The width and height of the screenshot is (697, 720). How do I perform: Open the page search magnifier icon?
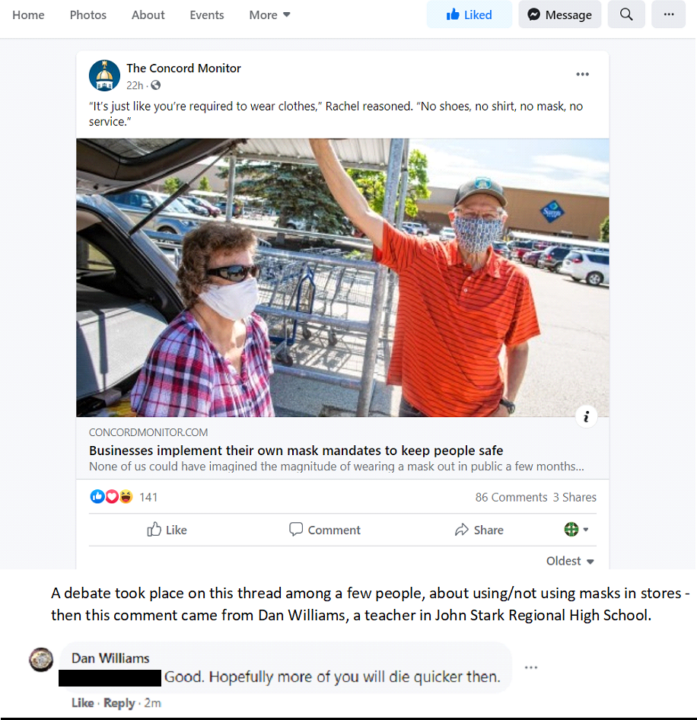point(626,15)
